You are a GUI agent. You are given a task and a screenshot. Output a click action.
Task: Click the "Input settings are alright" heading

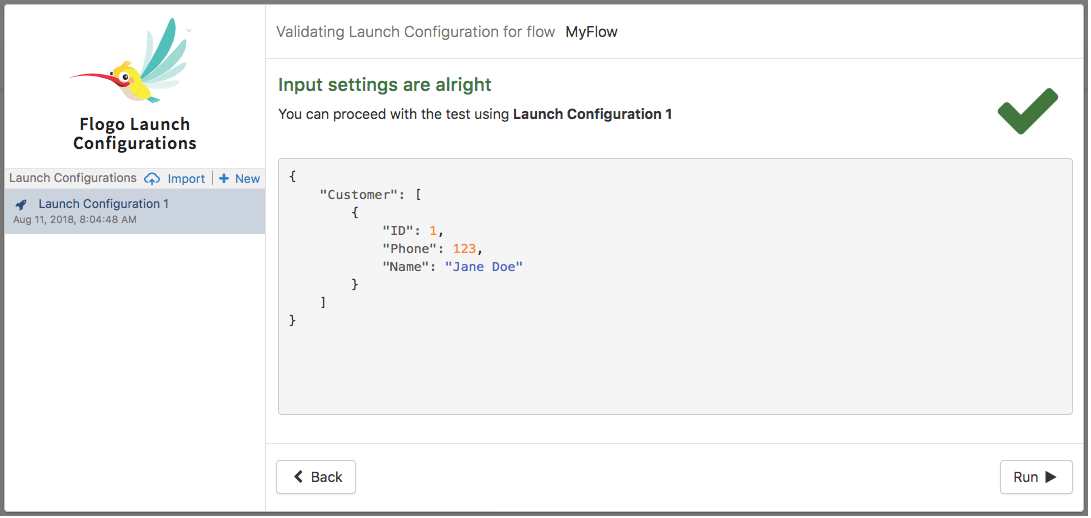(385, 86)
